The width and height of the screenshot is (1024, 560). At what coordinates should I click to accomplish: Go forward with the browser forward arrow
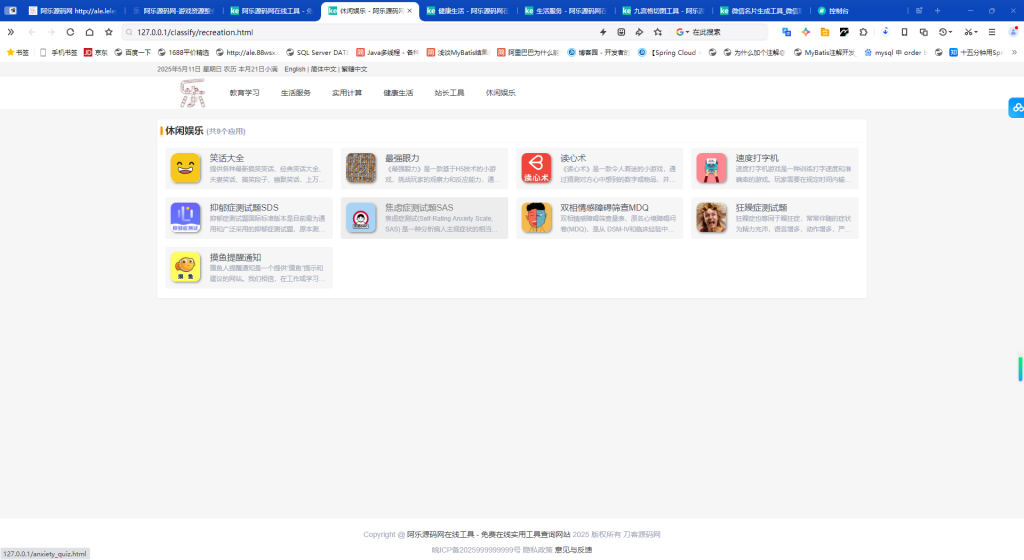tap(51, 32)
